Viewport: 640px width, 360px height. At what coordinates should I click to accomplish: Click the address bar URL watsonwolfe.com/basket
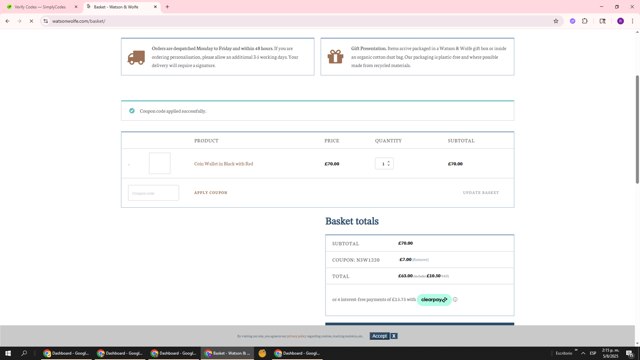(x=78, y=21)
